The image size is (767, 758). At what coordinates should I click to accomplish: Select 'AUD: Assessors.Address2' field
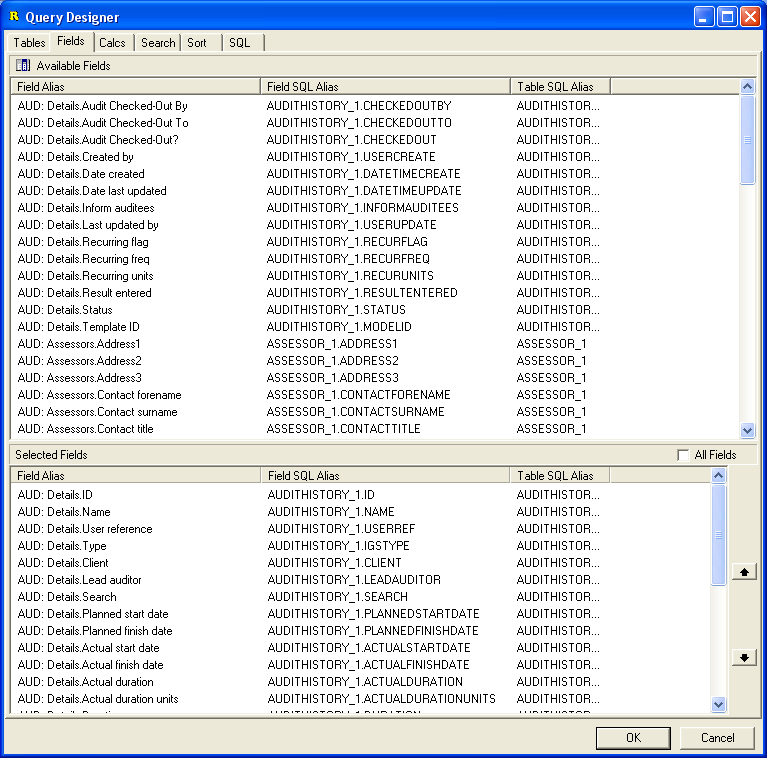(375, 361)
